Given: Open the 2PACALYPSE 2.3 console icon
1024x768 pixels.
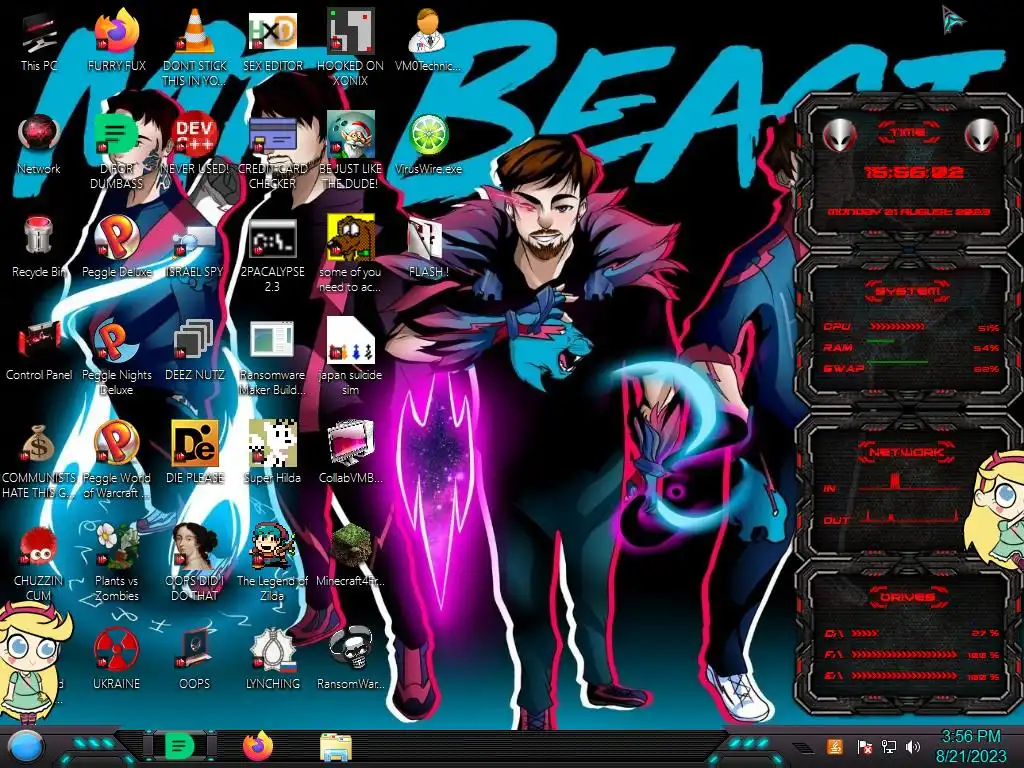Looking at the screenshot, I should tap(272, 256).
